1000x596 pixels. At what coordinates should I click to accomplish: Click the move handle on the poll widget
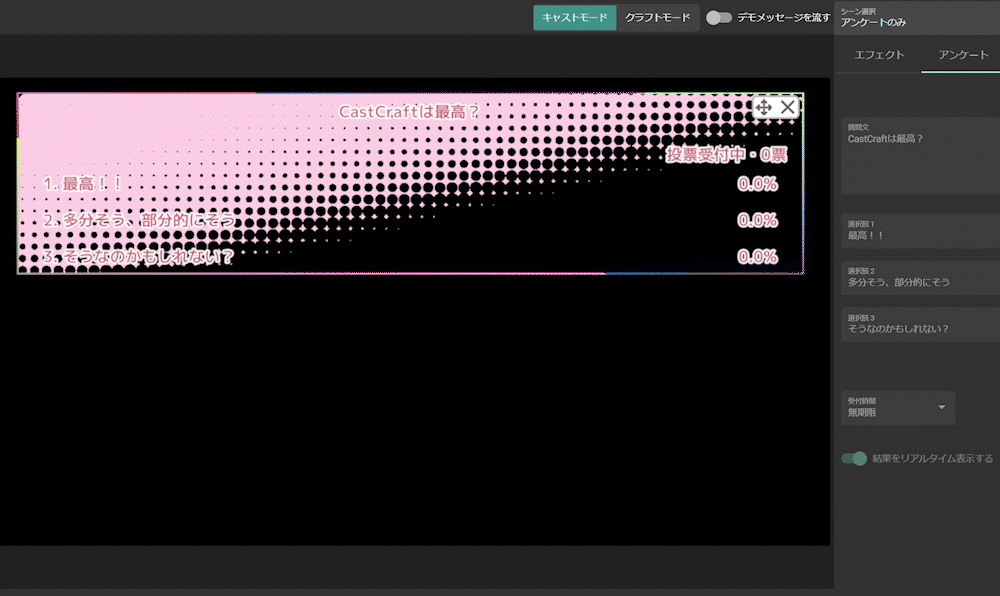click(764, 107)
